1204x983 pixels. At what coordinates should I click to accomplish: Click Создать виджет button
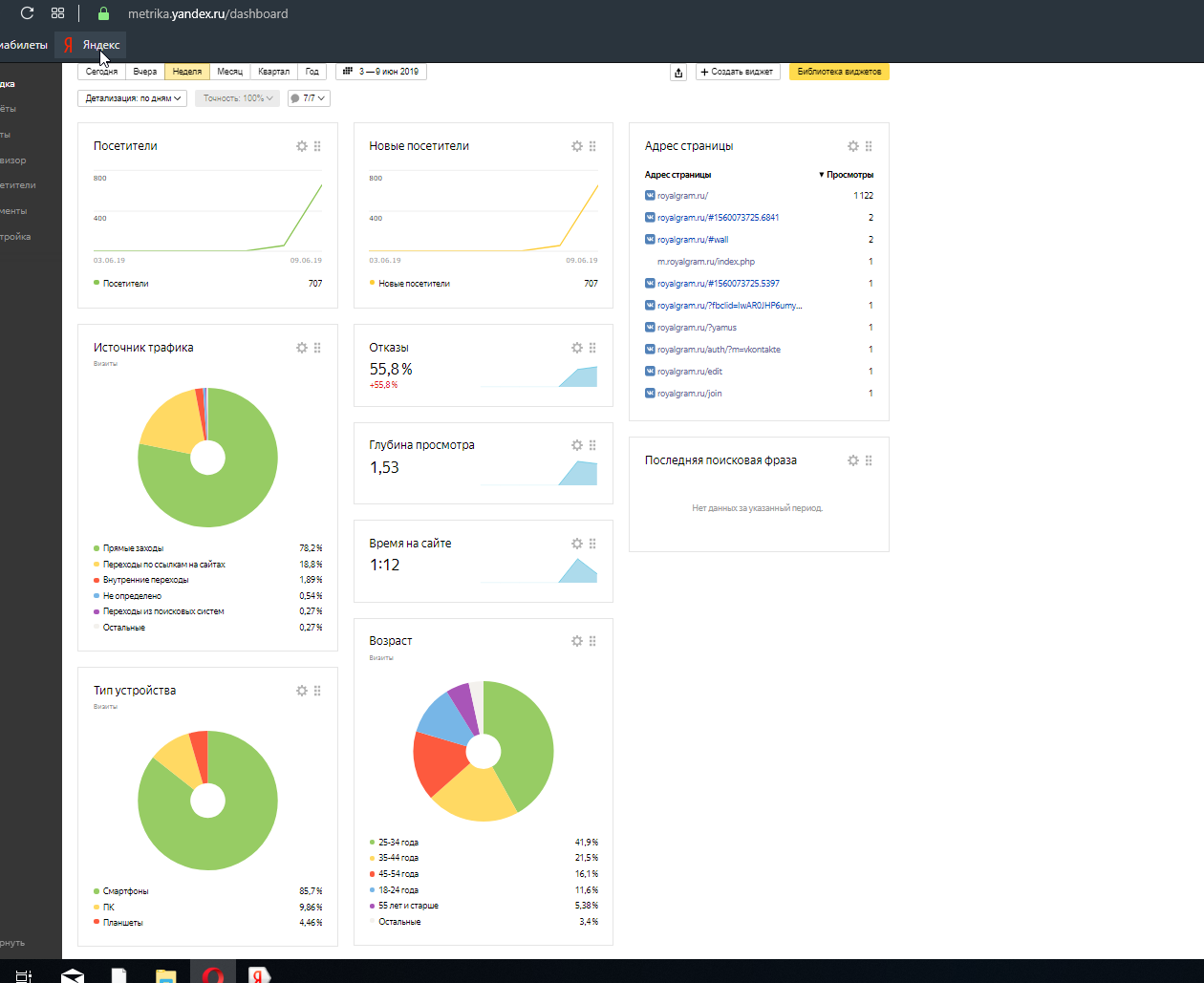point(738,72)
